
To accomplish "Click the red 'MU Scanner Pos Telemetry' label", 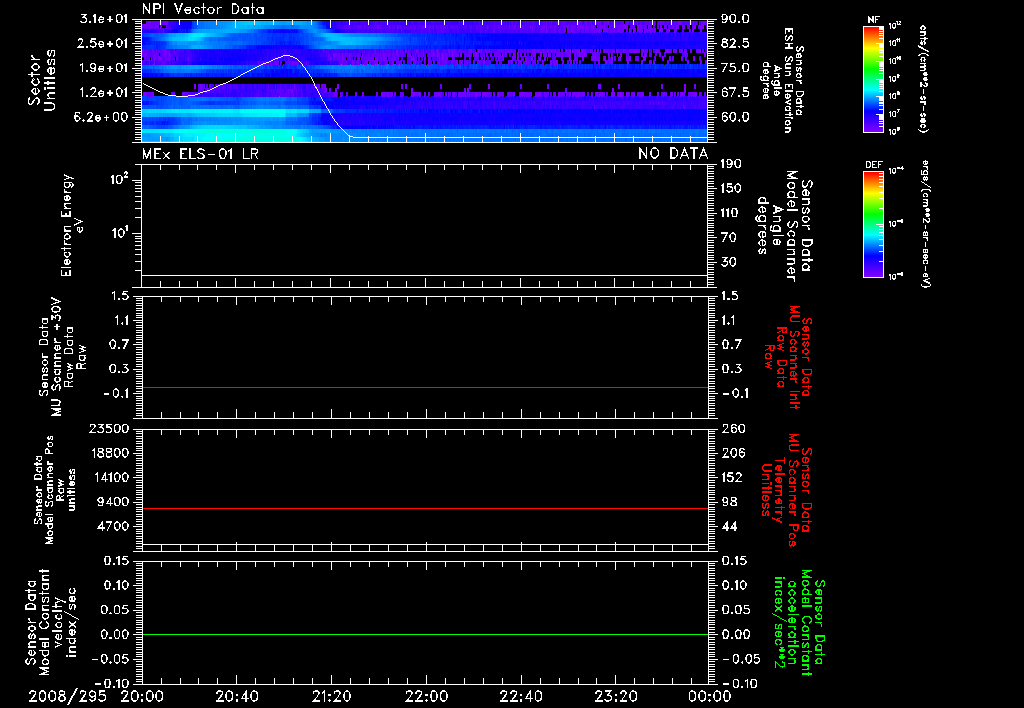I will [x=786, y=490].
